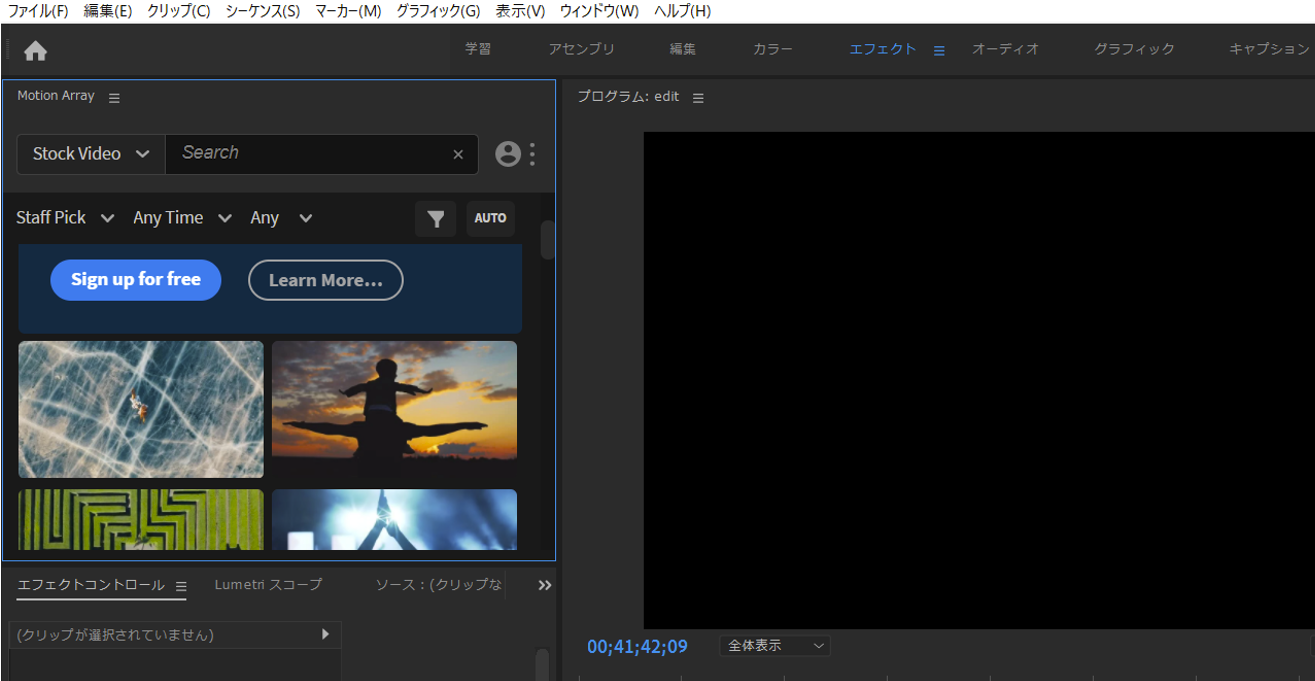Click the filter funnel icon in Motion Array
This screenshot has height=681, width=1315.
[x=435, y=218]
